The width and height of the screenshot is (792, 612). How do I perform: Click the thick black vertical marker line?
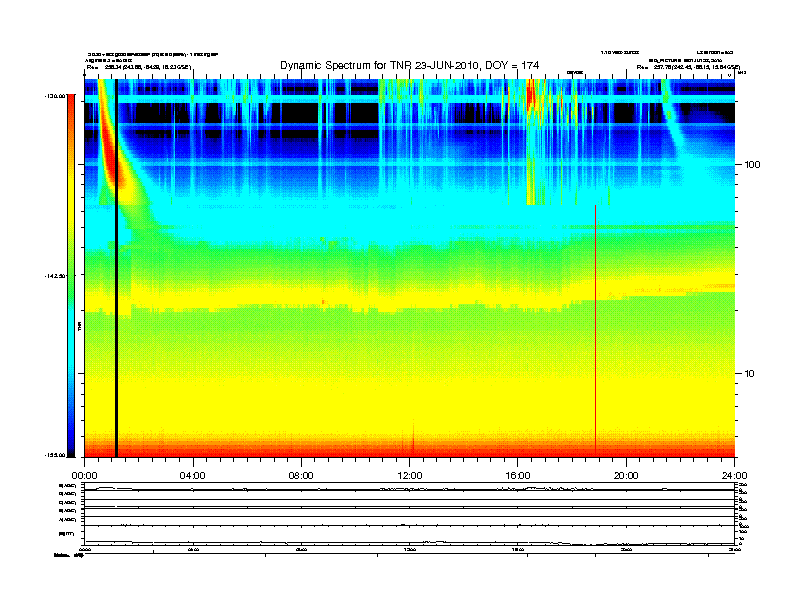tap(116, 268)
